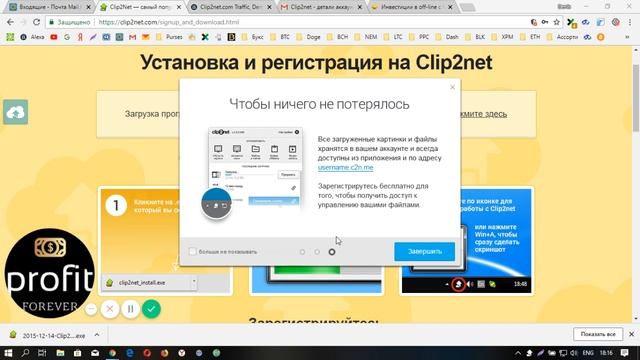The image size is (640, 360).
Task: Open the LTC bookmark folder
Action: point(393,37)
